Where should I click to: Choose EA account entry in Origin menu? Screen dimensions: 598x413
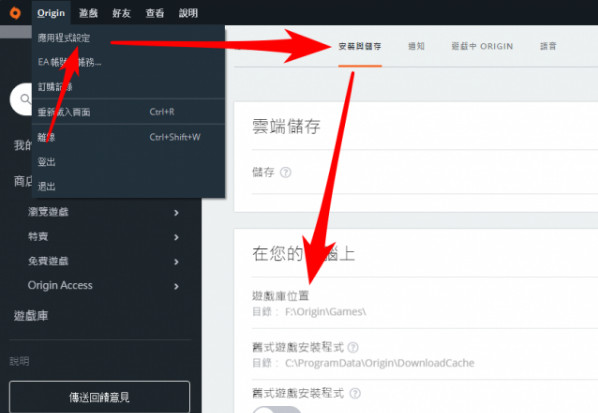pyautogui.click(x=128, y=62)
